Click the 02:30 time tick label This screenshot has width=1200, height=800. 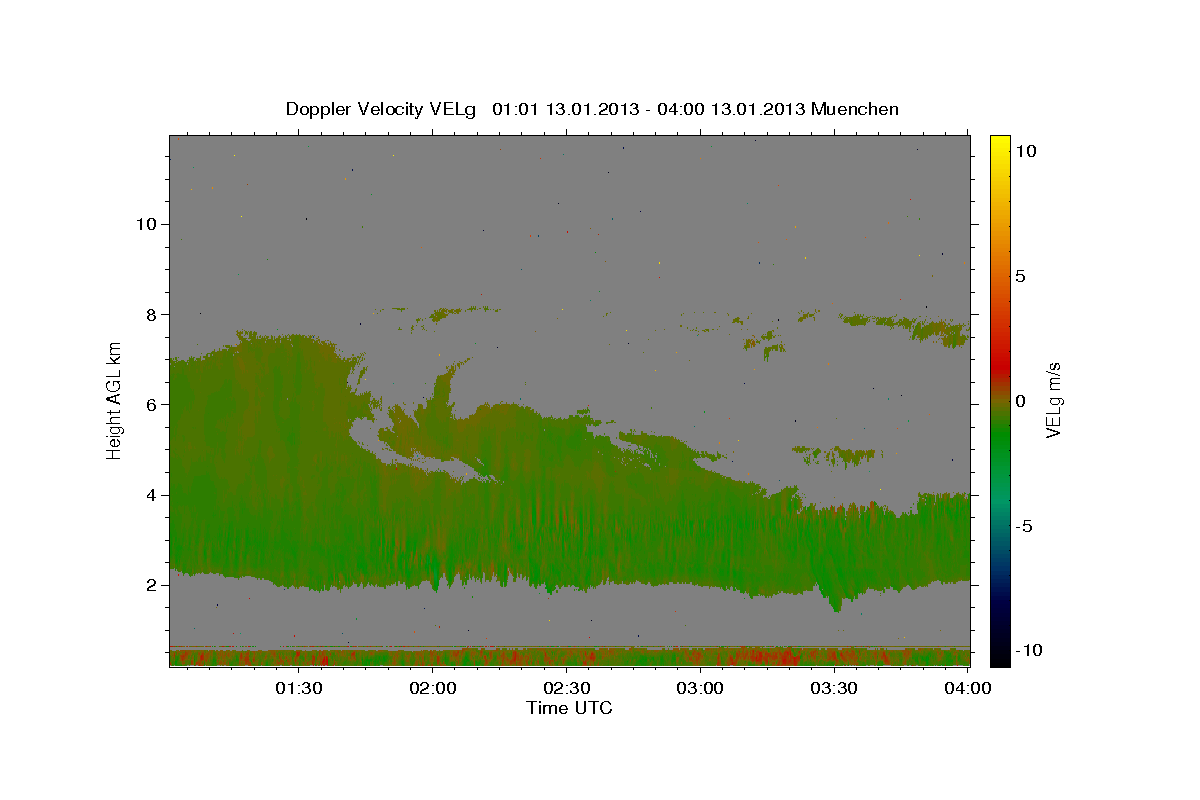(x=566, y=688)
